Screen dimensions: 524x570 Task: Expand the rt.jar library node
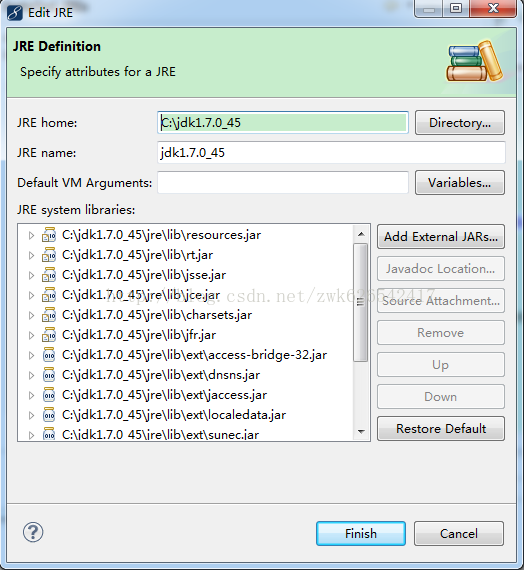tap(31, 256)
